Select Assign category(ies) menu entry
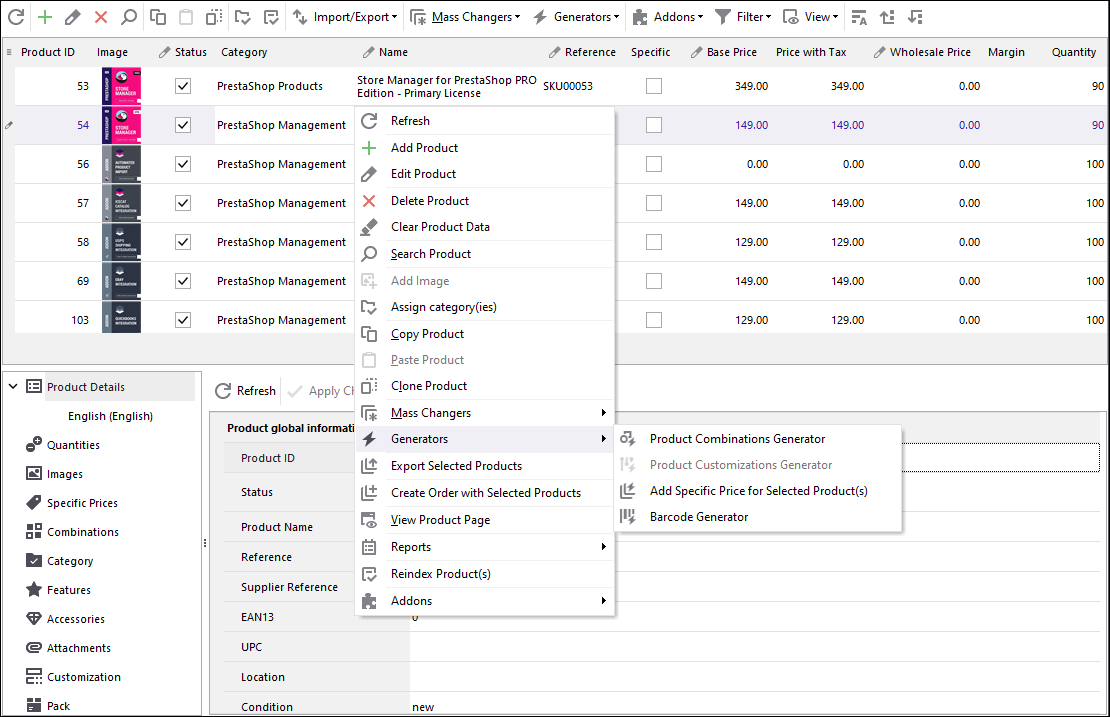This screenshot has height=717, width=1110. point(486,307)
